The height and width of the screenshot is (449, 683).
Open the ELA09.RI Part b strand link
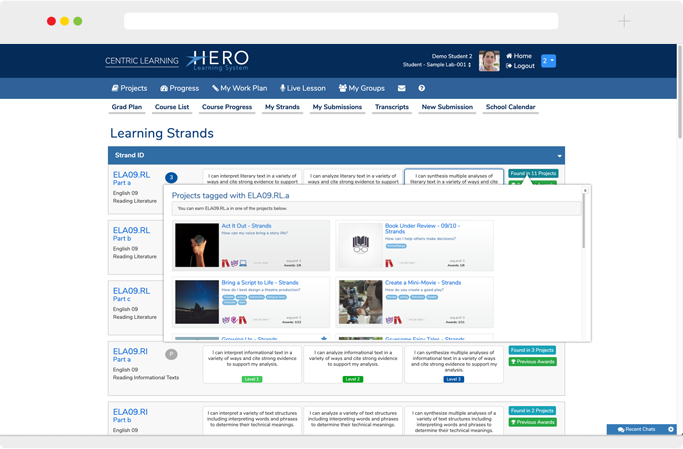[130, 415]
